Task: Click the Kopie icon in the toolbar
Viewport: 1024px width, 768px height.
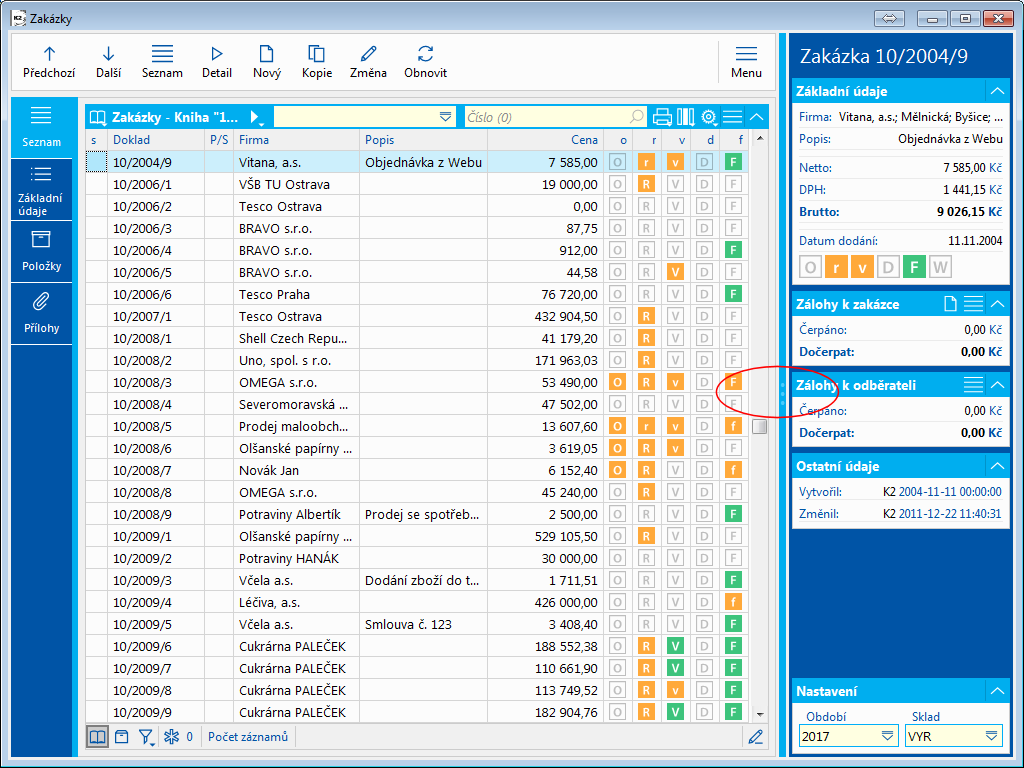Action: tap(317, 55)
